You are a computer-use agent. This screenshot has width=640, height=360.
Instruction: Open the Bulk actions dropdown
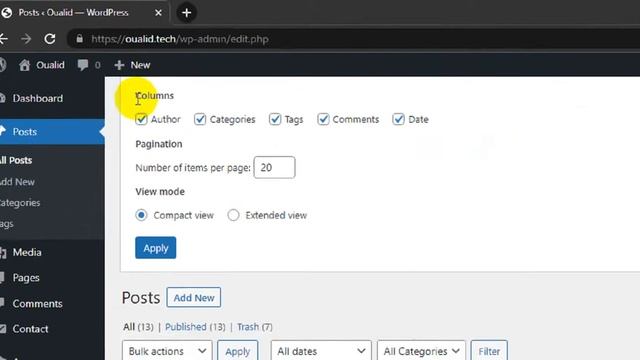(167, 351)
